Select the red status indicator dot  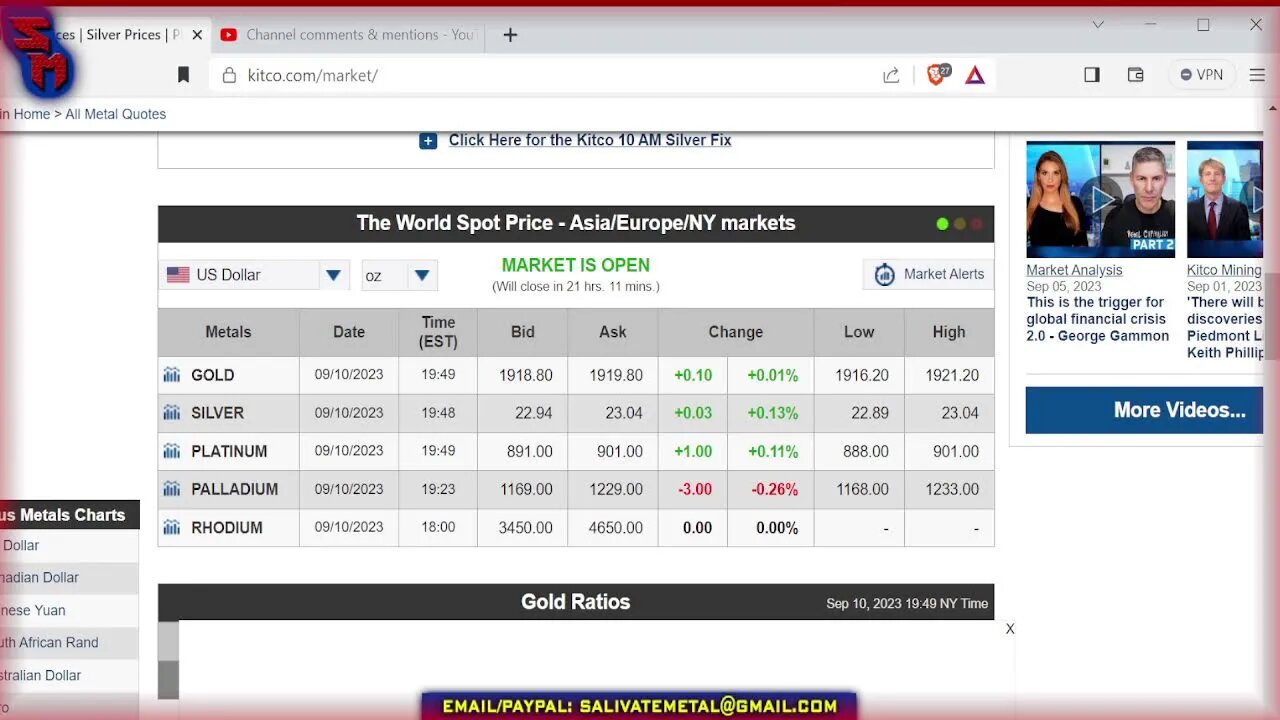point(977,224)
